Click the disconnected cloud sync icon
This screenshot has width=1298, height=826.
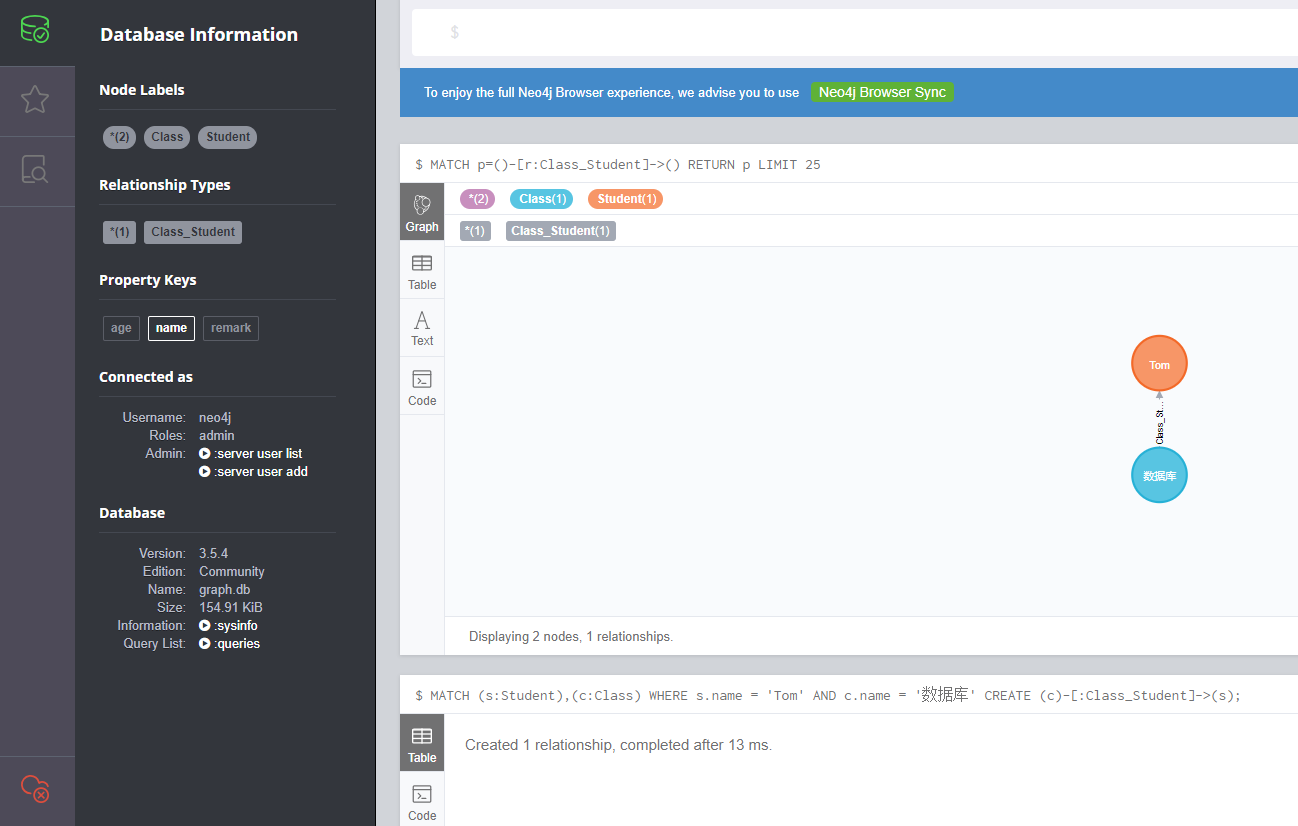[x=37, y=789]
